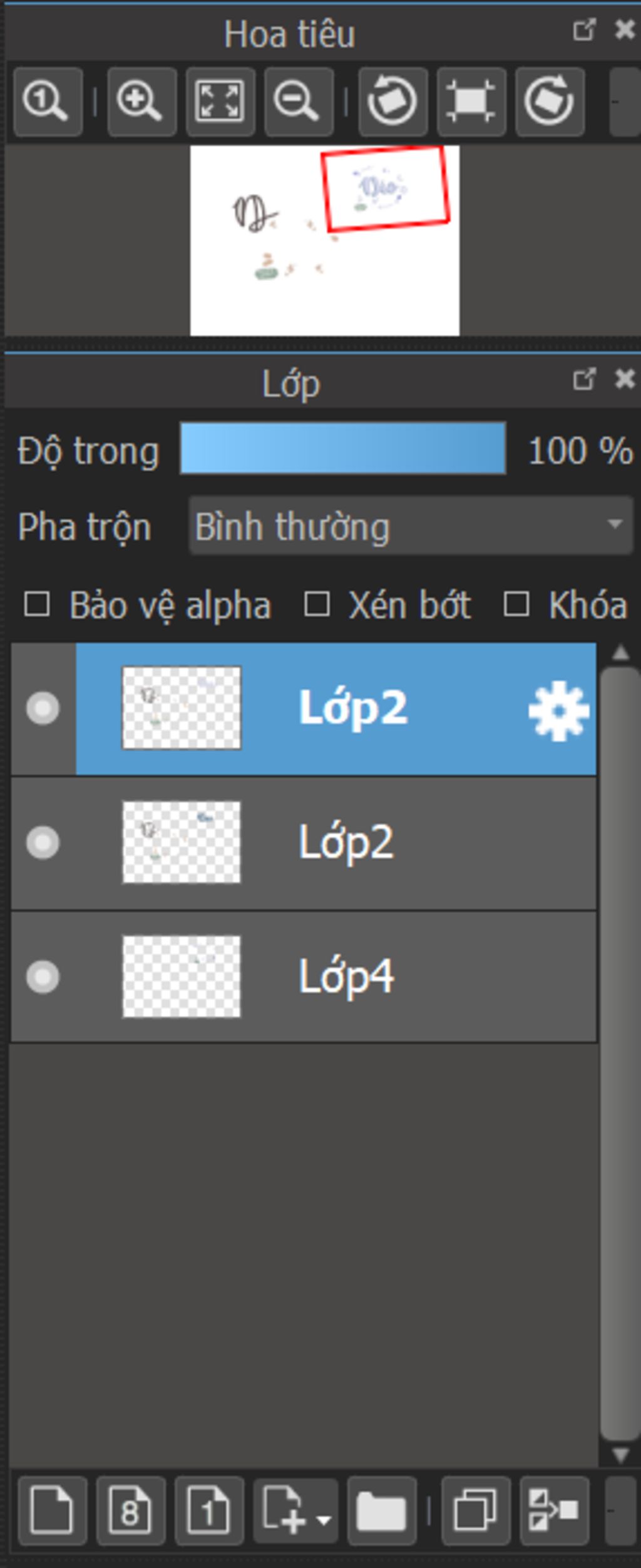Image resolution: width=641 pixels, height=1568 pixels.
Task: Hide the Lớp4 layer visibility
Action: (43, 977)
